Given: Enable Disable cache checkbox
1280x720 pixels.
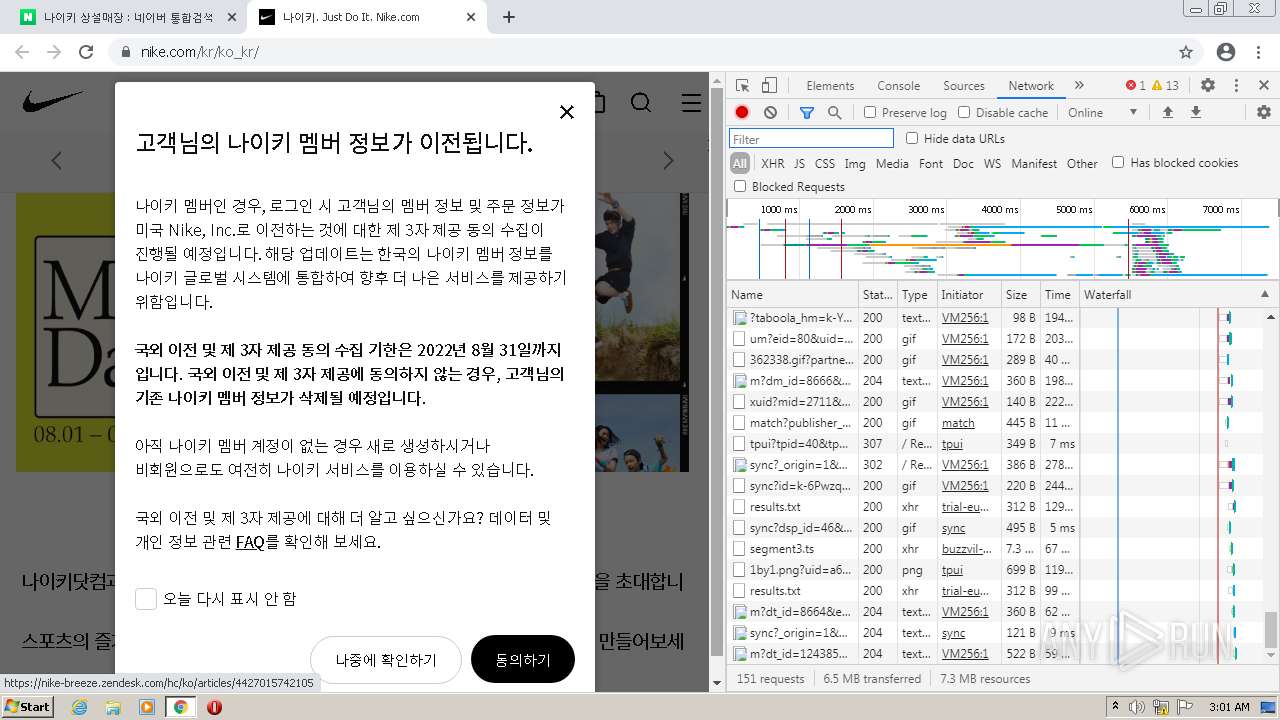Looking at the screenshot, I should pyautogui.click(x=964, y=112).
